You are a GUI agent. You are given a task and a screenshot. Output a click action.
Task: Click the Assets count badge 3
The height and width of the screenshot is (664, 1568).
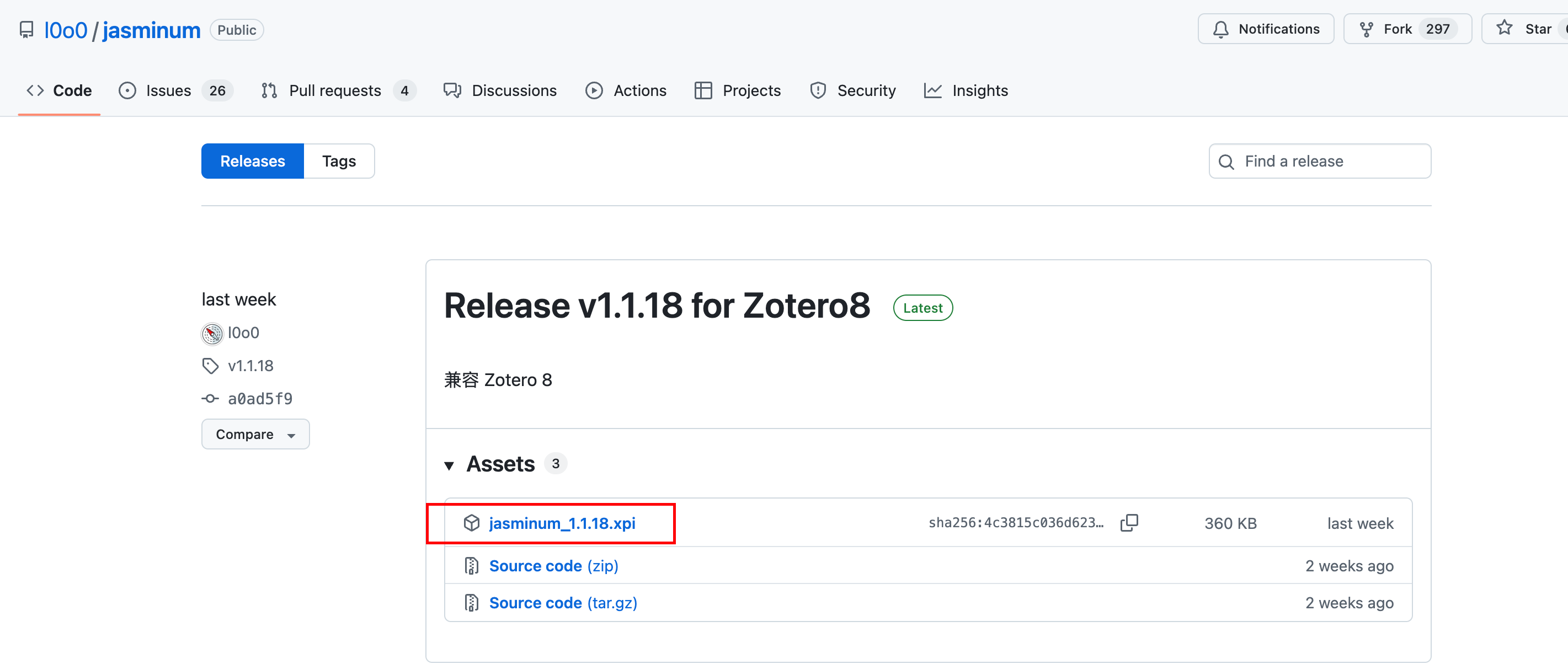point(555,463)
